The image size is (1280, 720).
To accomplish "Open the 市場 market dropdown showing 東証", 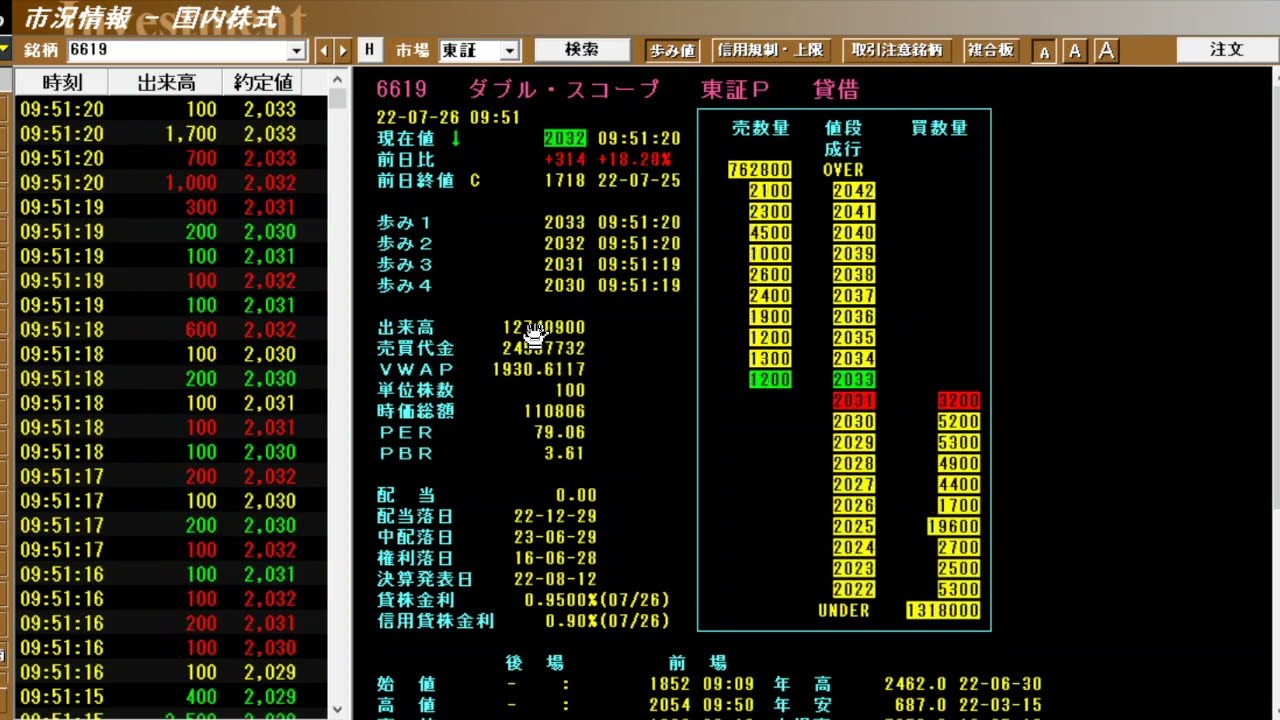I will [509, 51].
